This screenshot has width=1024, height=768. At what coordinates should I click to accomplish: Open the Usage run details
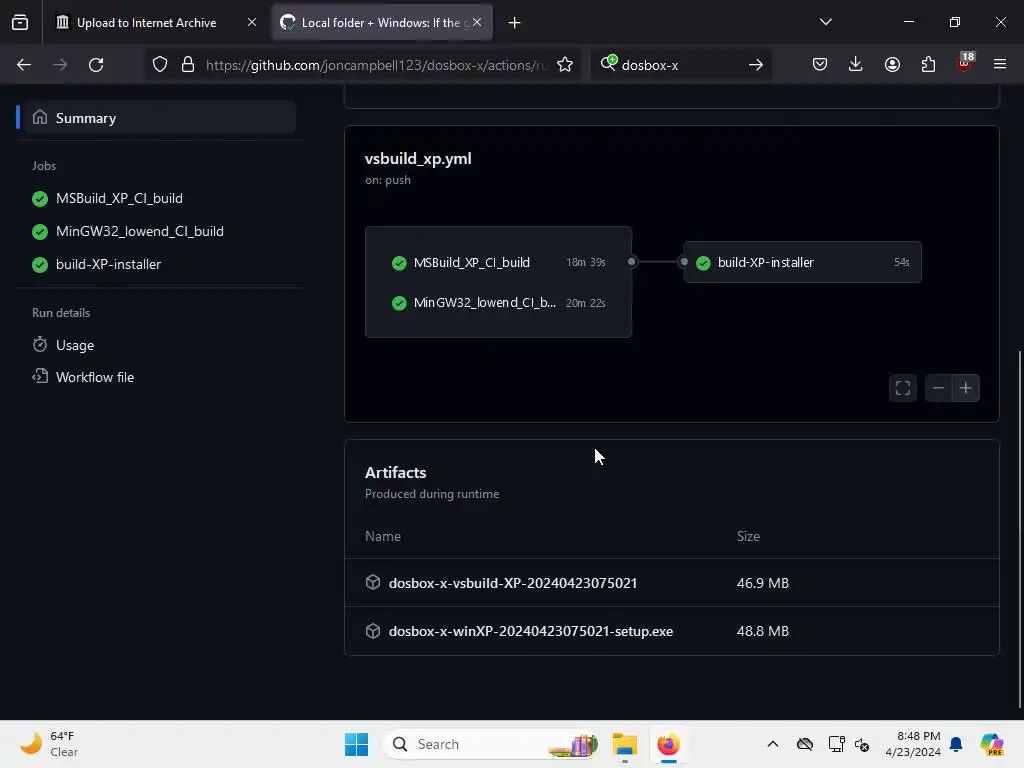[74, 345]
